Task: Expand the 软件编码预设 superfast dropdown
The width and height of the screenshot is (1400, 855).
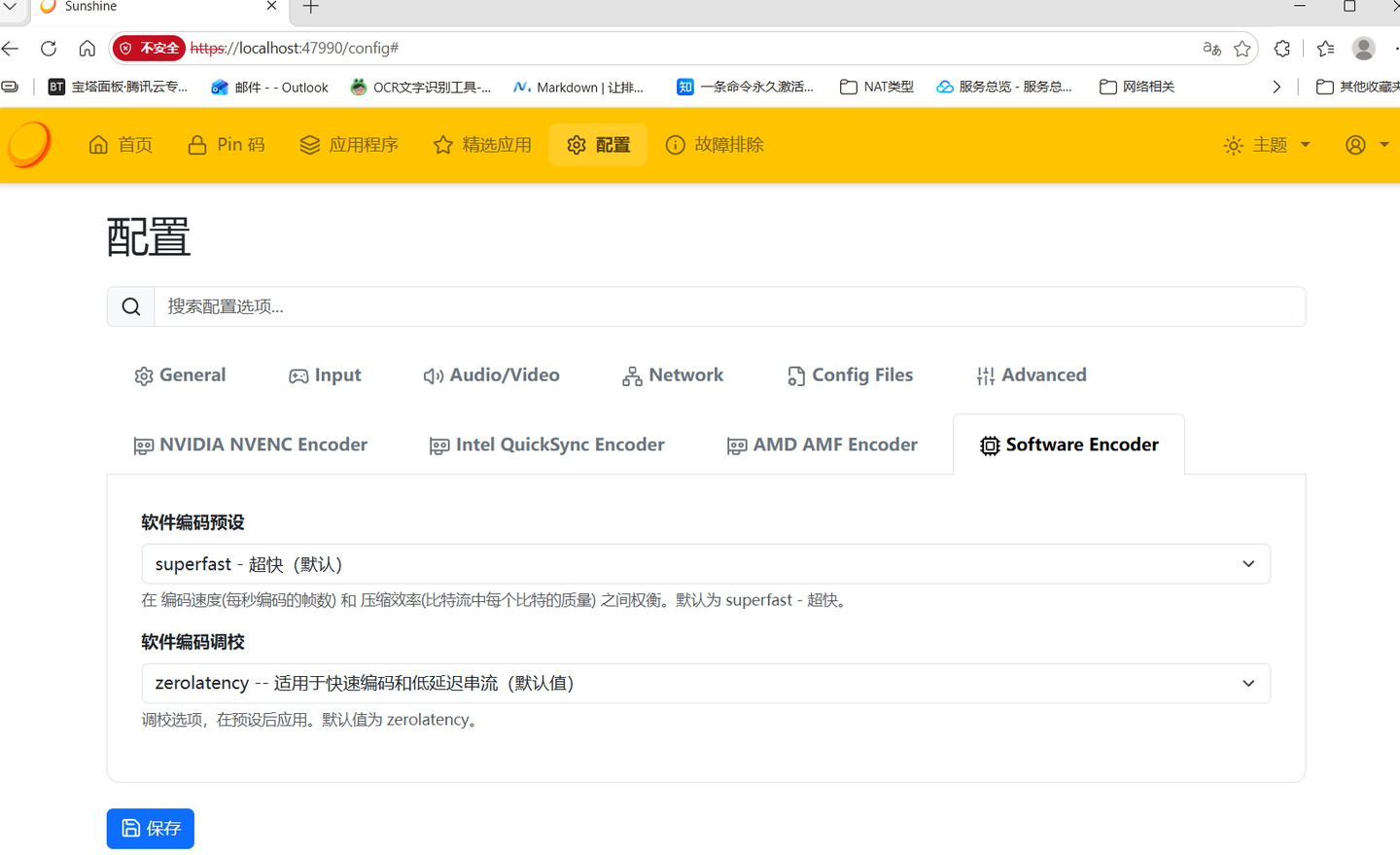Action: coord(706,564)
